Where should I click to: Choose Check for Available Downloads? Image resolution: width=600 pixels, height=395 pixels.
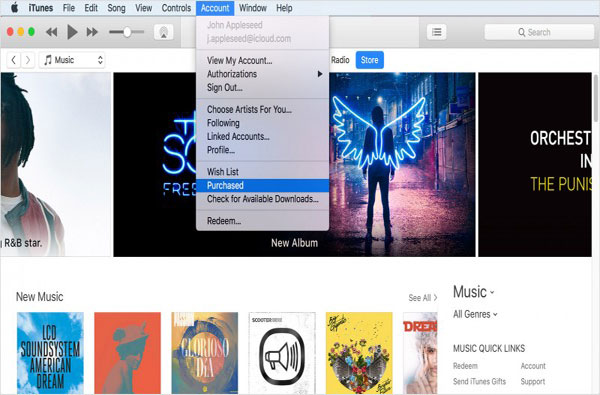click(262, 199)
